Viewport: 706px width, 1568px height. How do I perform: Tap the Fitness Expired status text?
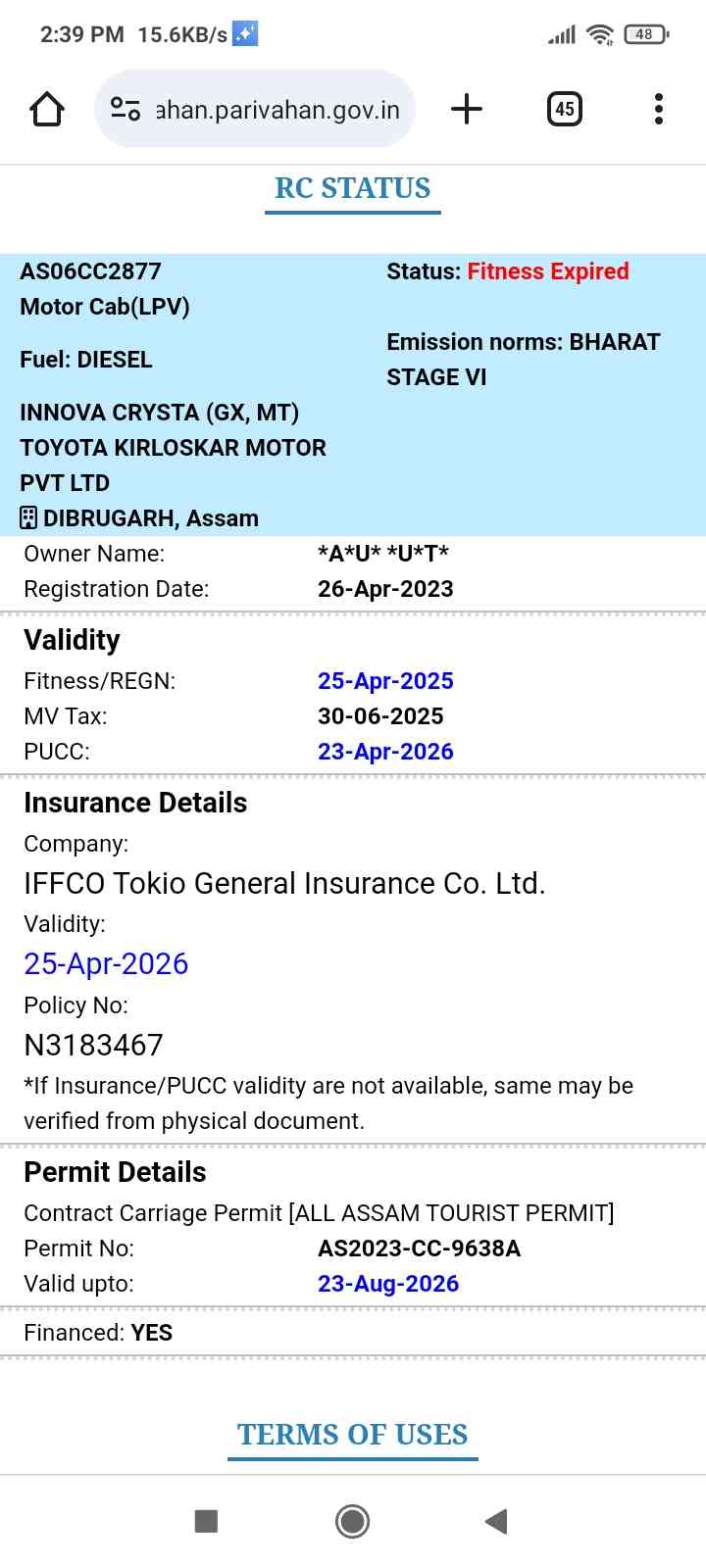coord(548,271)
